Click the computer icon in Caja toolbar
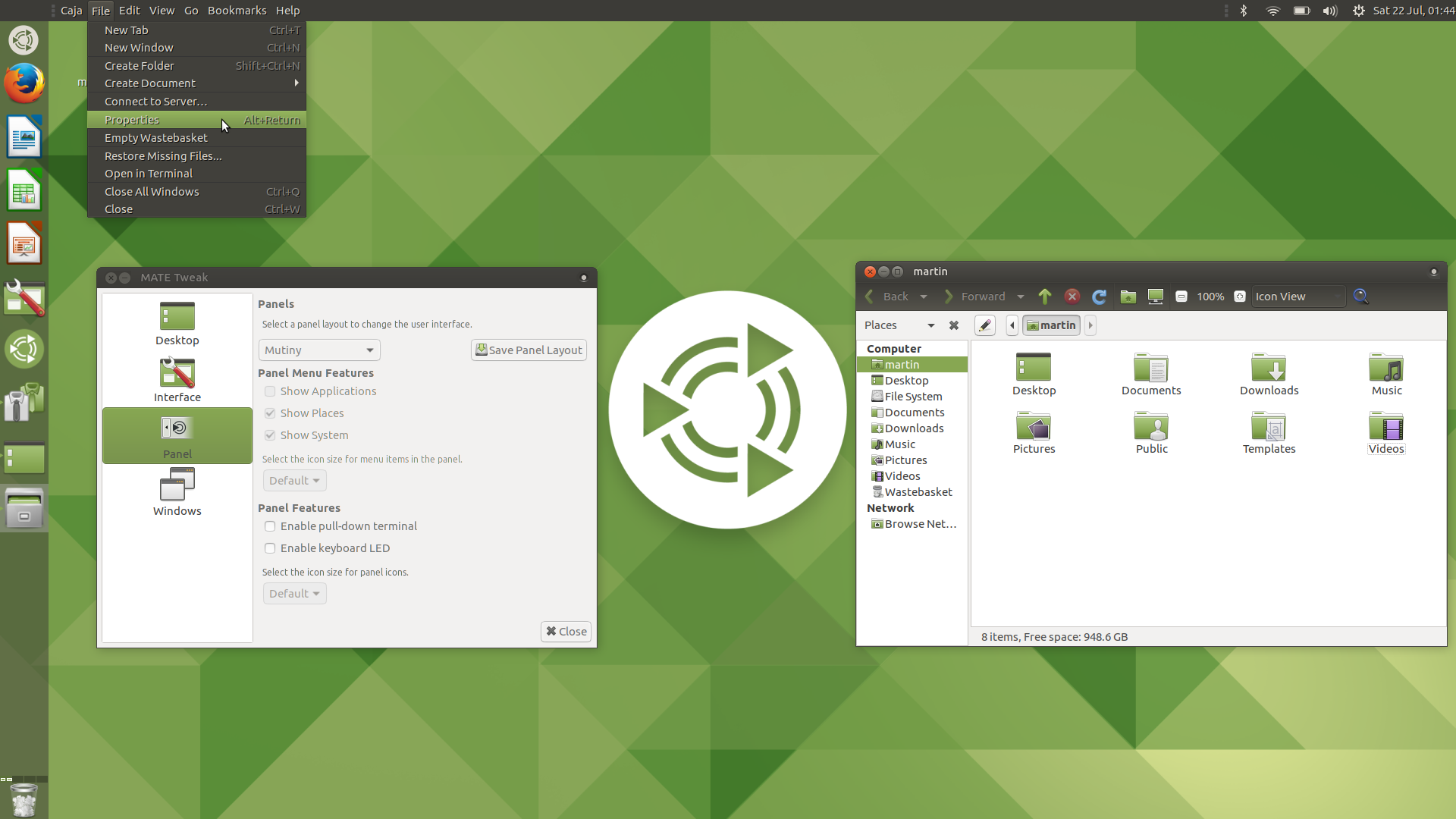This screenshot has height=819, width=1456. point(1155,297)
